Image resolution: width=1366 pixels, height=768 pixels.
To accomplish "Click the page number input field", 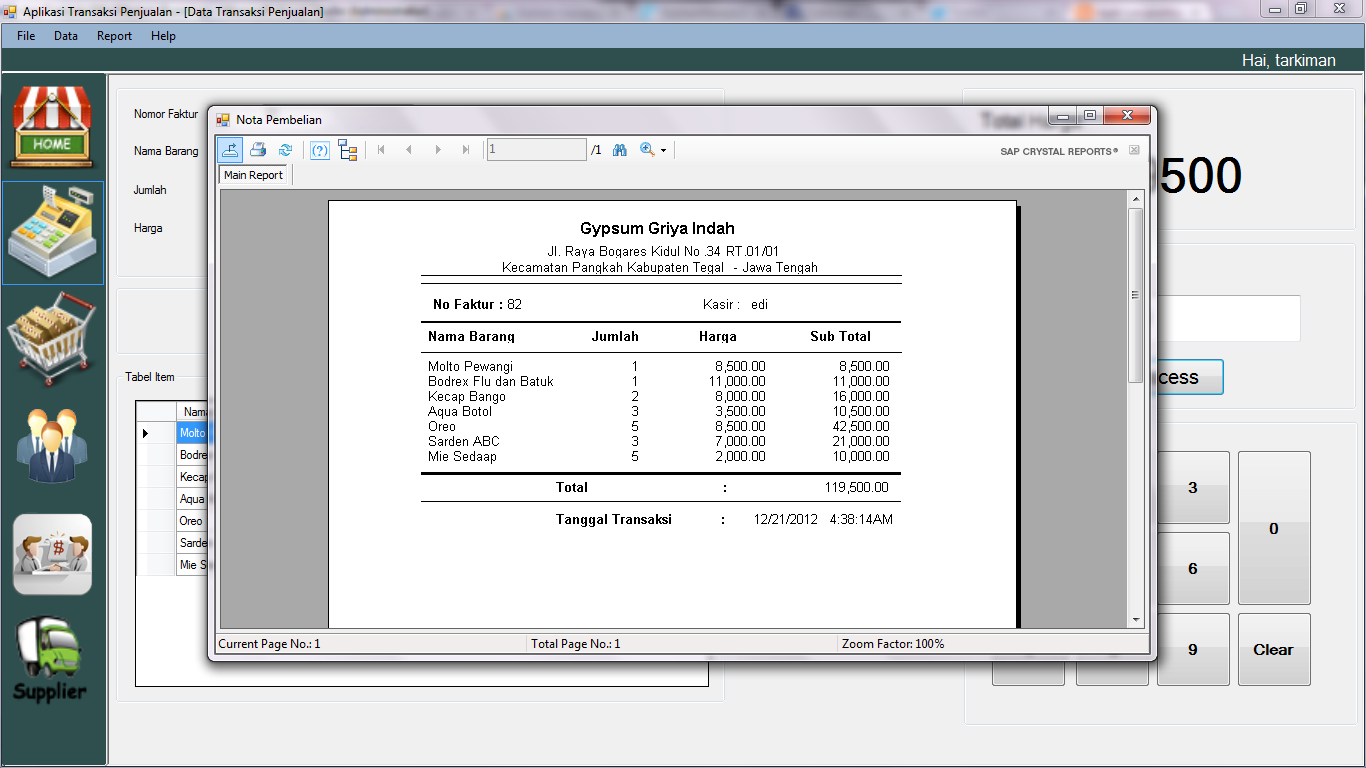I will pos(537,150).
